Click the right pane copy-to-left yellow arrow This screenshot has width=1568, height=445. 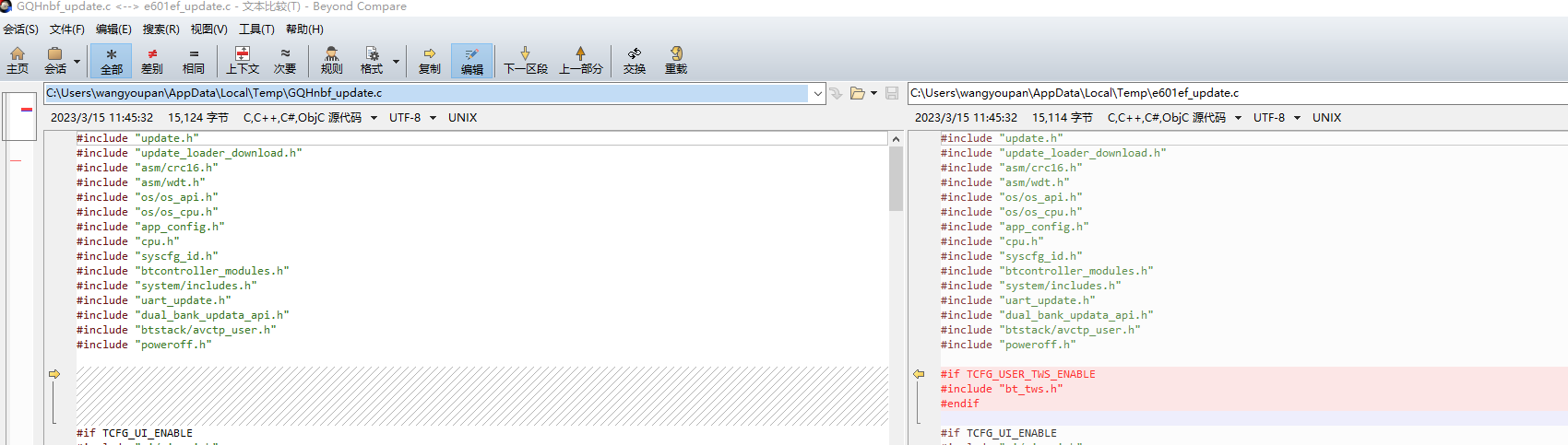click(919, 374)
